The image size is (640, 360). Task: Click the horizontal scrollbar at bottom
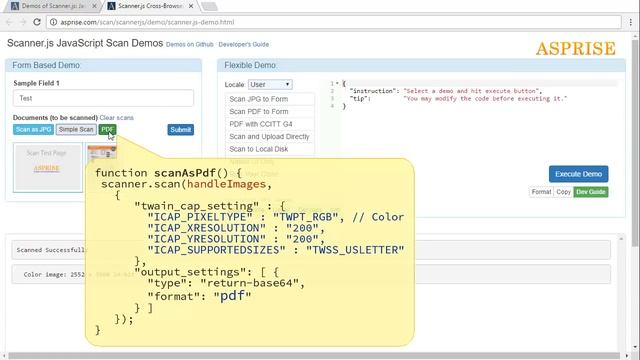pos(313,356)
